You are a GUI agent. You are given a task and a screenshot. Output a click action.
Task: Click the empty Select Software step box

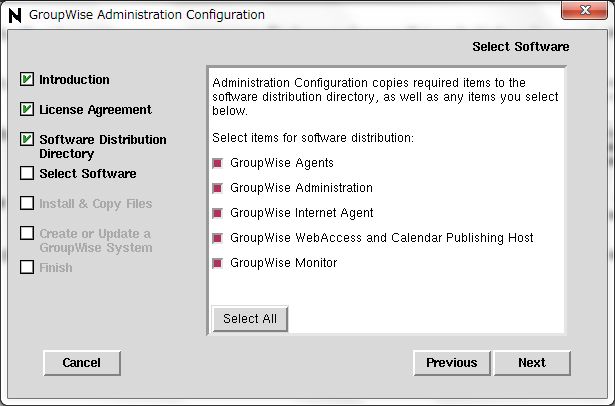[x=27, y=173]
